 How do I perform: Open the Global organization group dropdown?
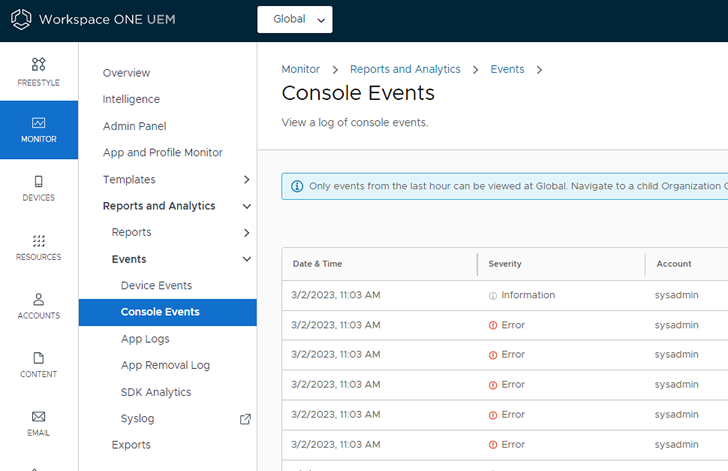(x=295, y=20)
